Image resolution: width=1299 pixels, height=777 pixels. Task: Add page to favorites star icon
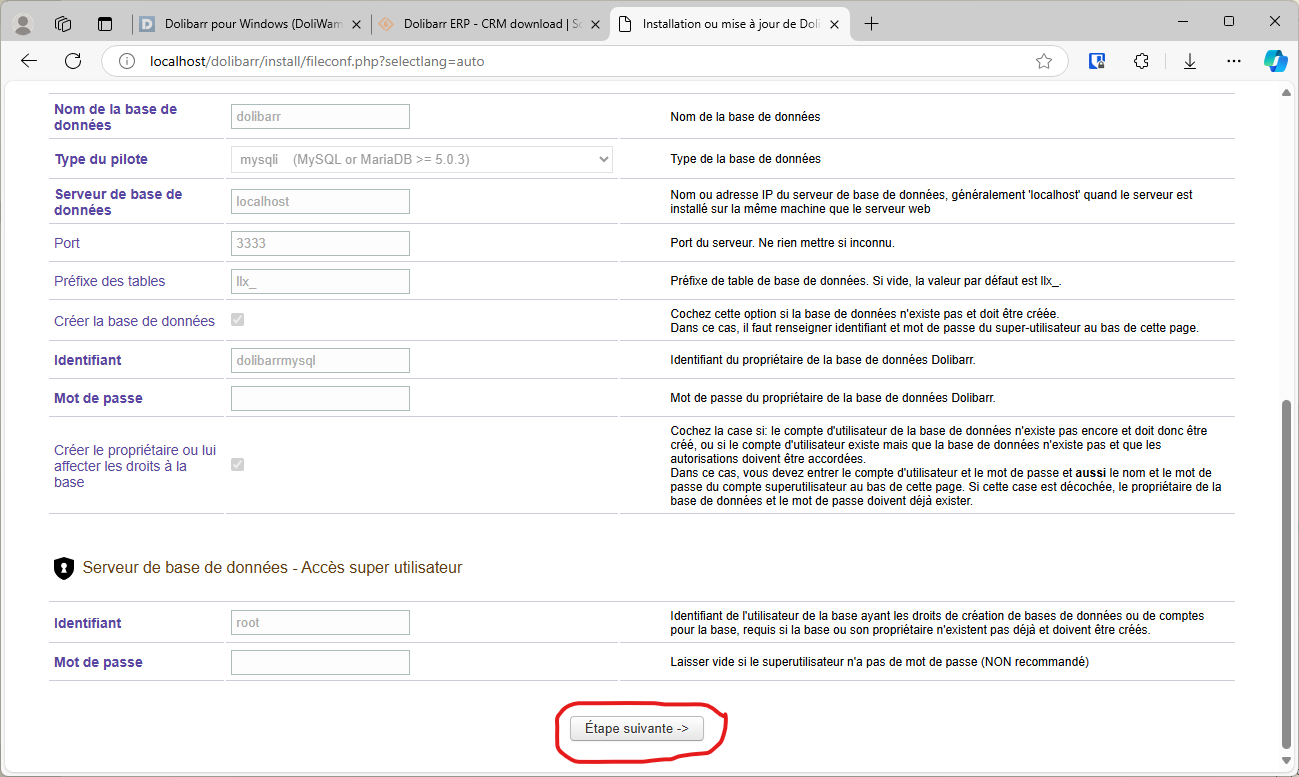[x=1044, y=61]
